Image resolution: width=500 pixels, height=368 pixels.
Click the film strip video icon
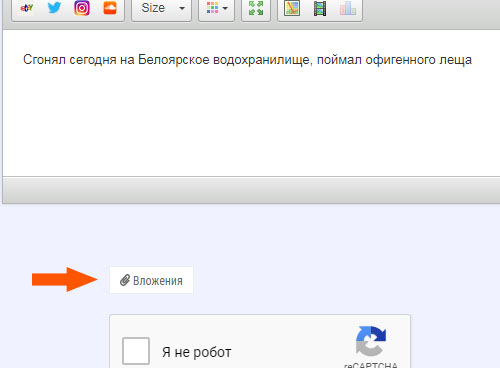click(320, 8)
